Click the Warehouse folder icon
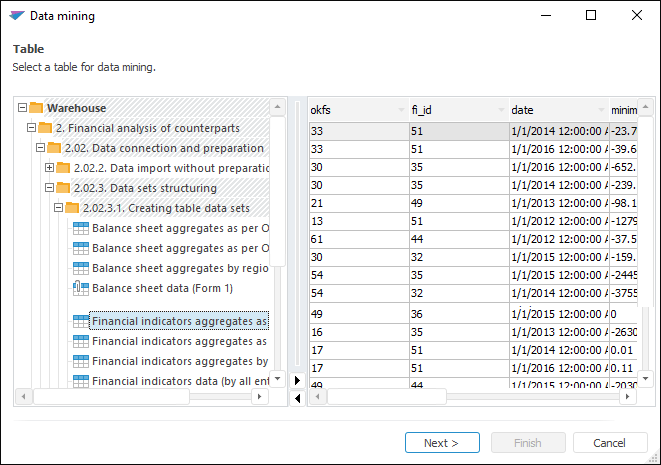 tap(37, 108)
